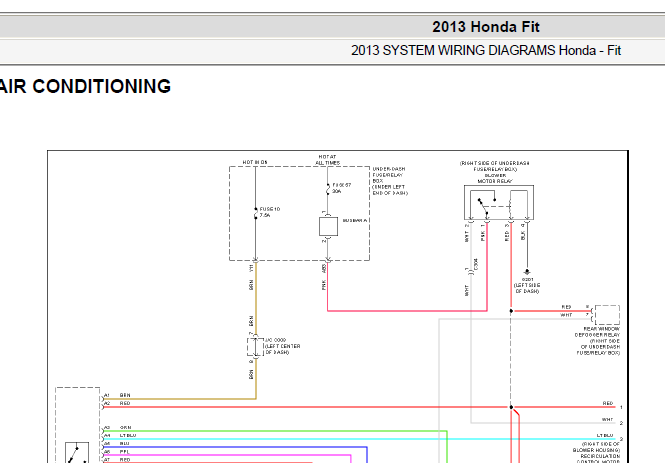The width and height of the screenshot is (665, 463).
Task: Click the blower motor relay schematic symbol
Action: tap(499, 203)
